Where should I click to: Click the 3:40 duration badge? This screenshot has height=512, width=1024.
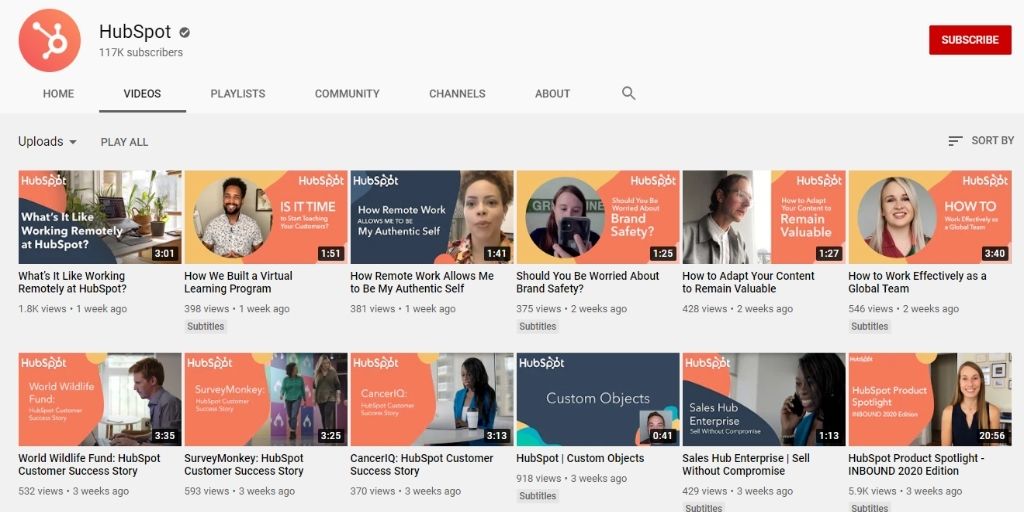coord(995,253)
